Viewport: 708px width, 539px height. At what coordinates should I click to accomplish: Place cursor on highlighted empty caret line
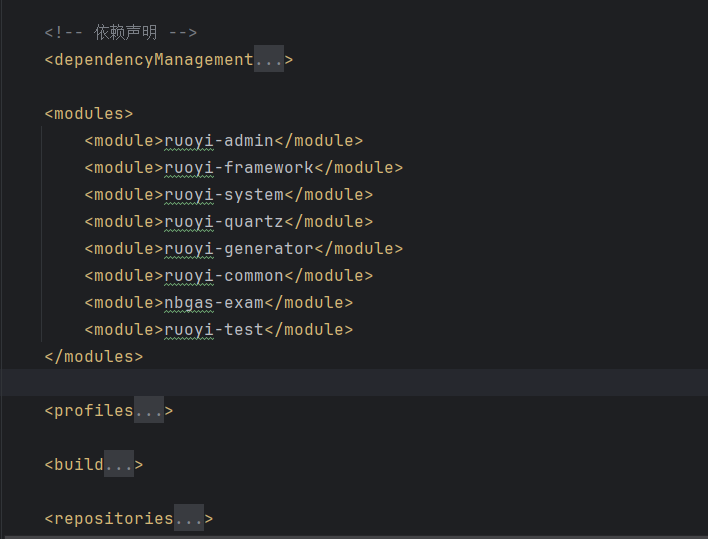[354, 383]
